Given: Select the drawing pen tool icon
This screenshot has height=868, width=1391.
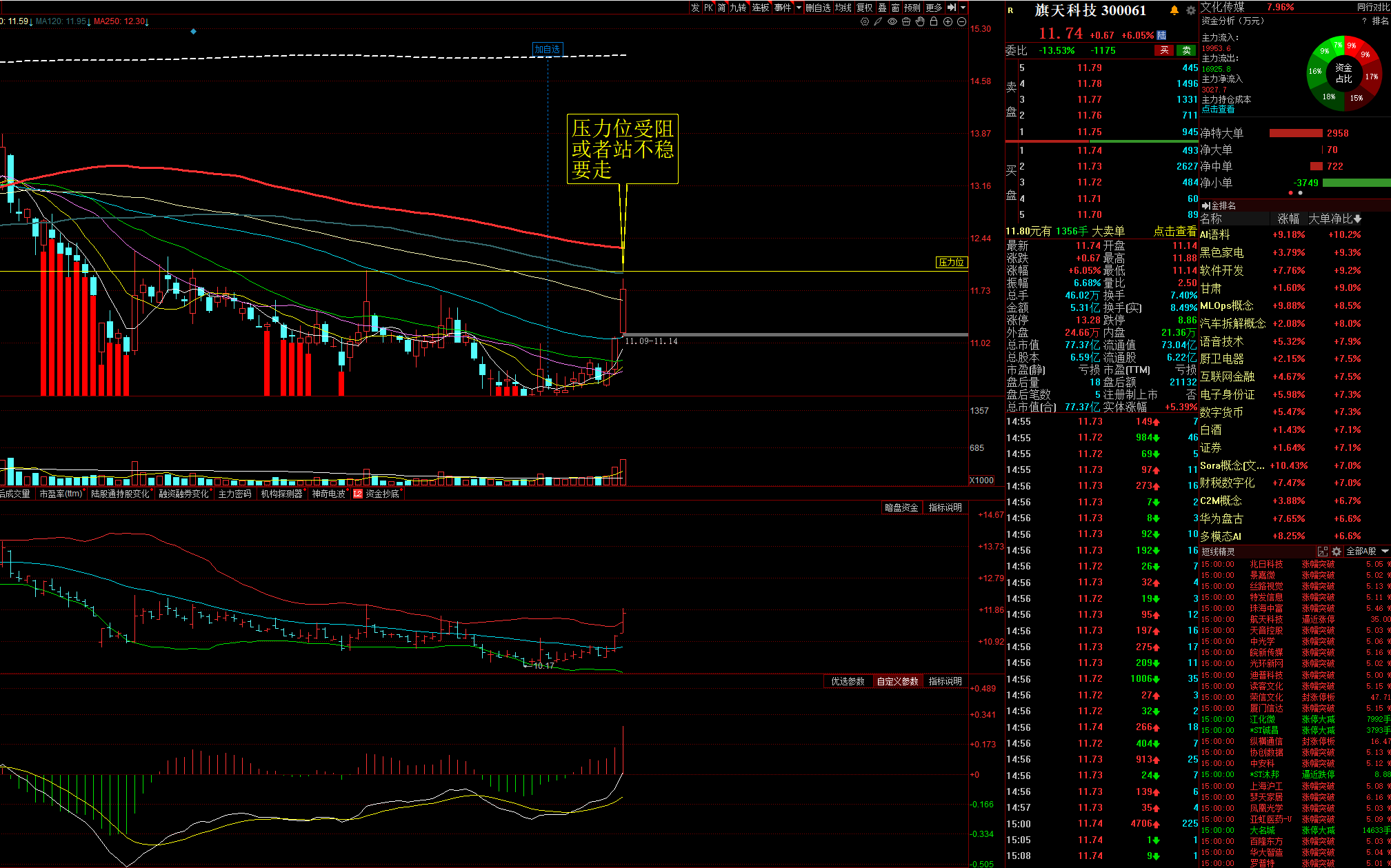Looking at the screenshot, I should click(878, 21).
